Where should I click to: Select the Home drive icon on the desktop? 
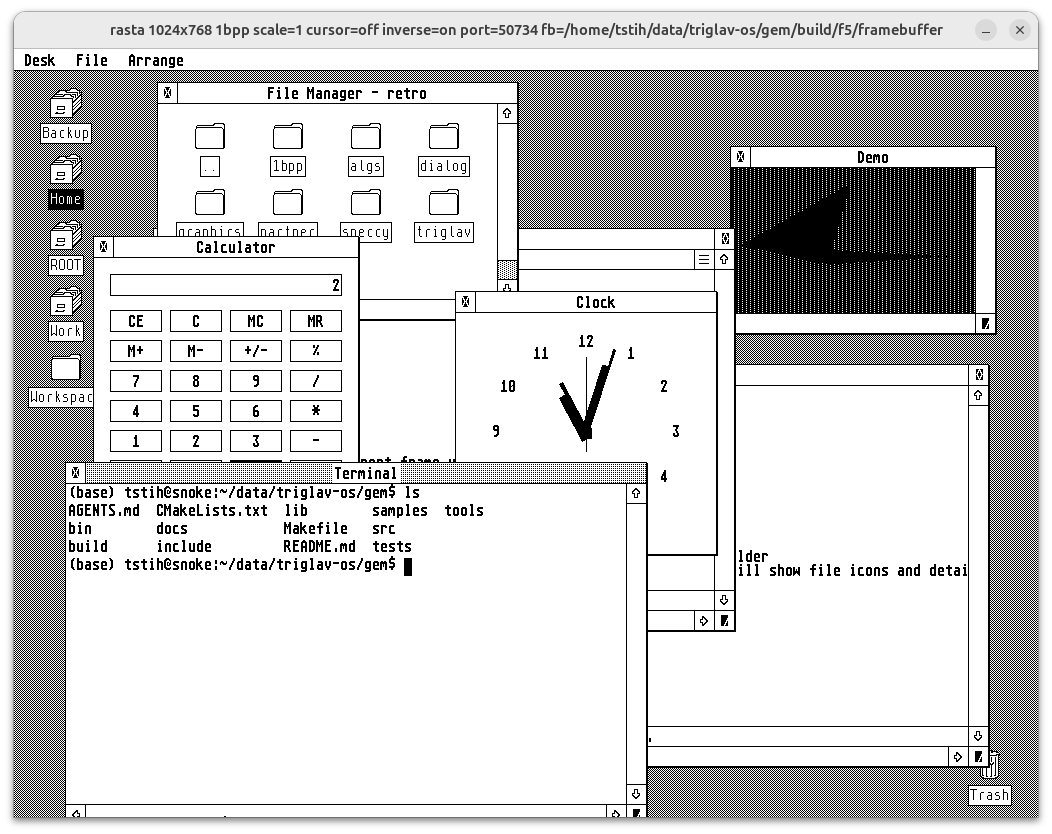coord(65,181)
